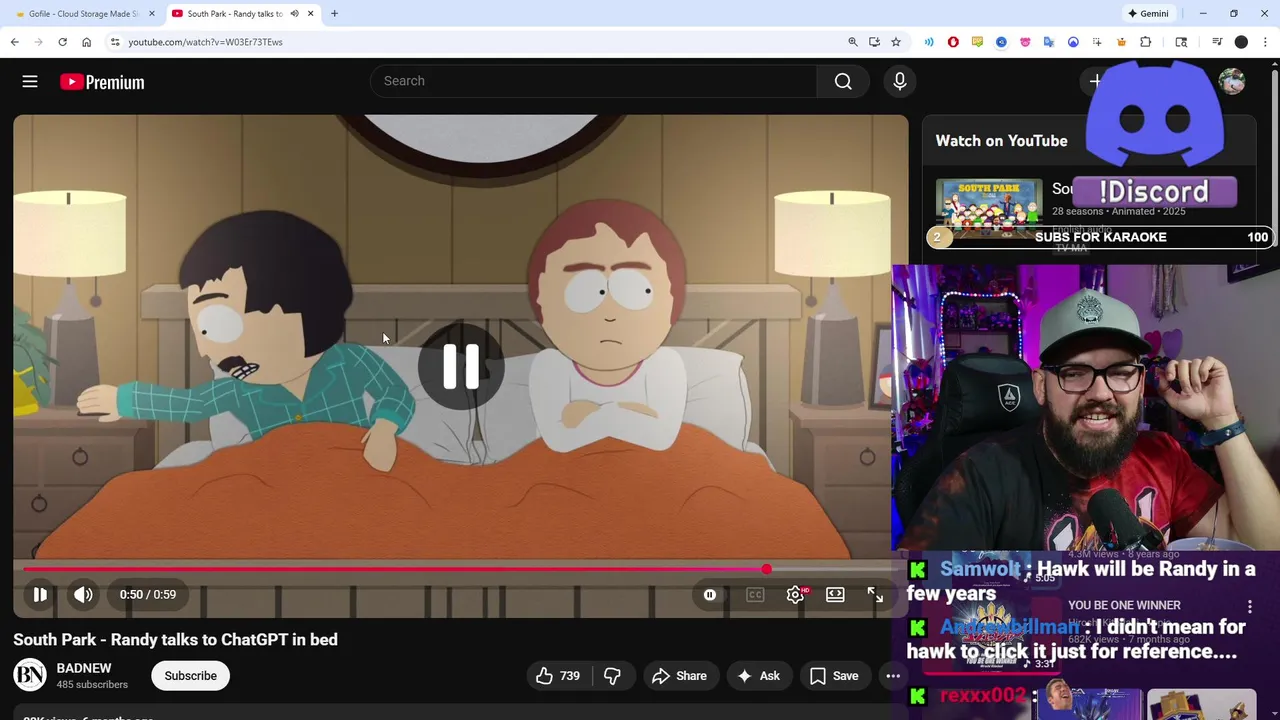Open the pink pig extension icon
Viewport: 1280px width, 720px height.
coord(1025,42)
